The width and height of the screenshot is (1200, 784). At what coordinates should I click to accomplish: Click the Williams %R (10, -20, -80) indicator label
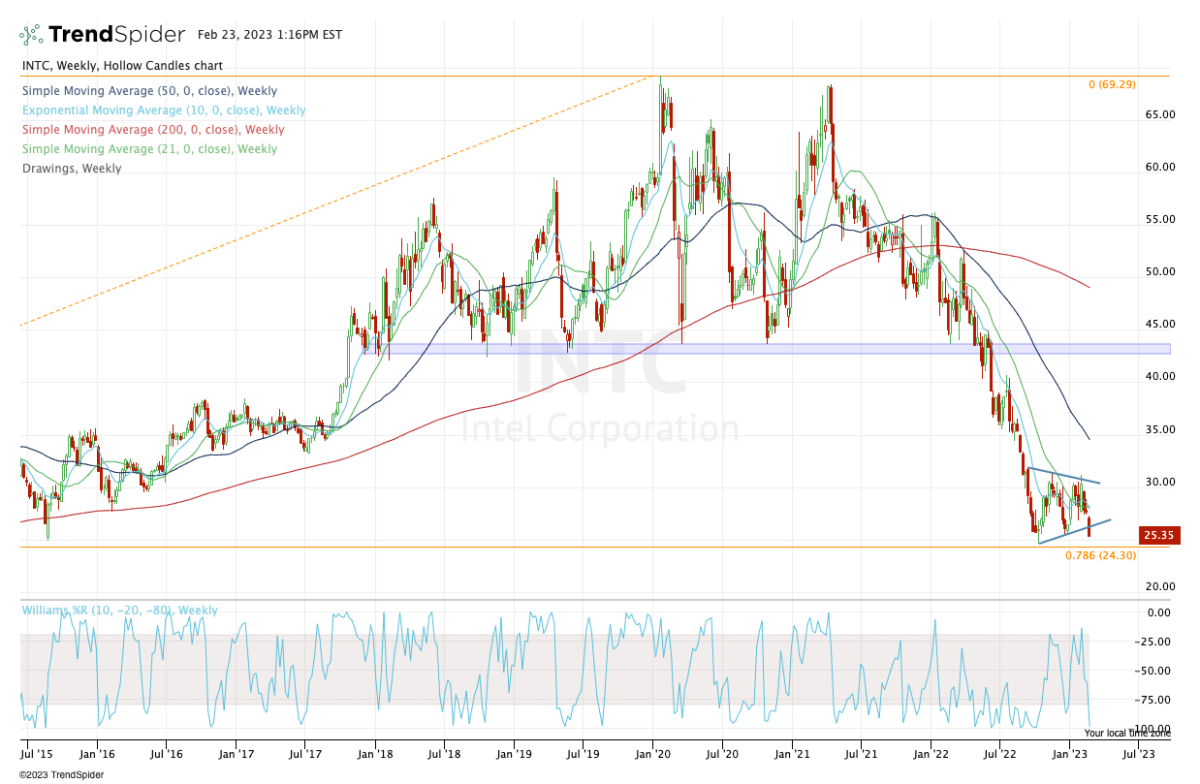tap(120, 610)
